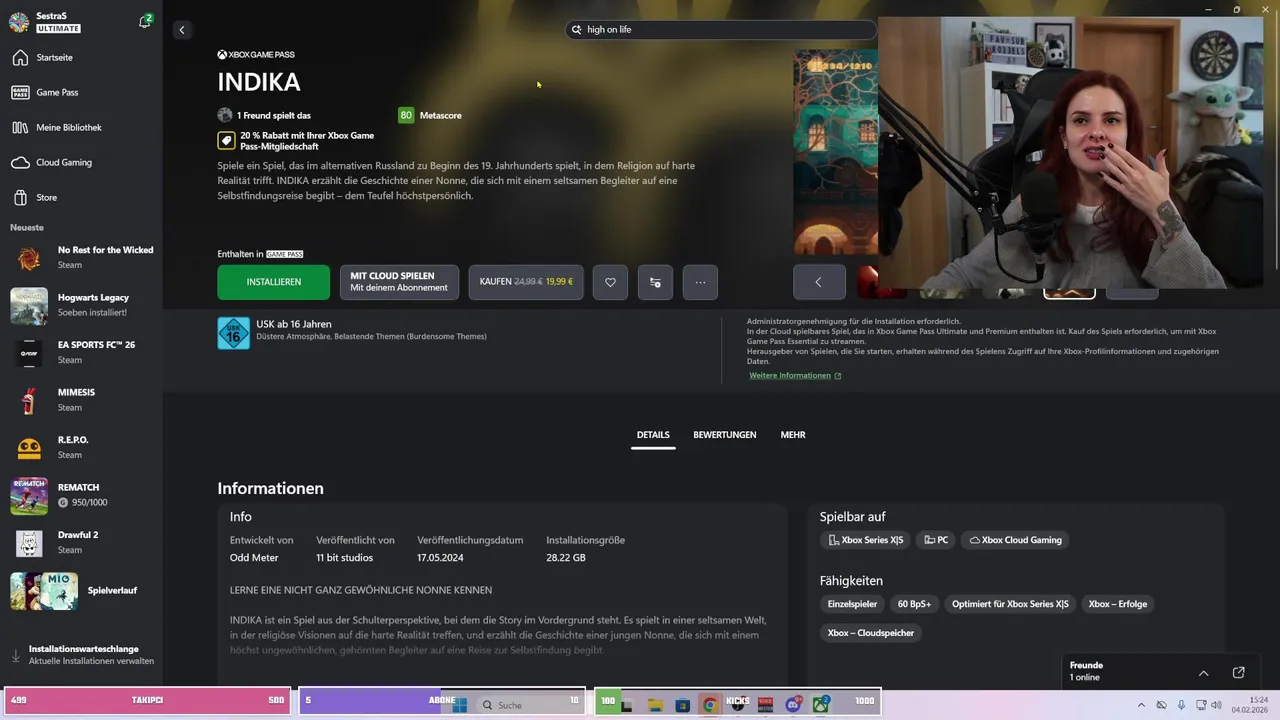Viewport: 1280px width, 720px height.
Task: Click the Xbox – Erfolge chip
Action: [x=1118, y=604]
